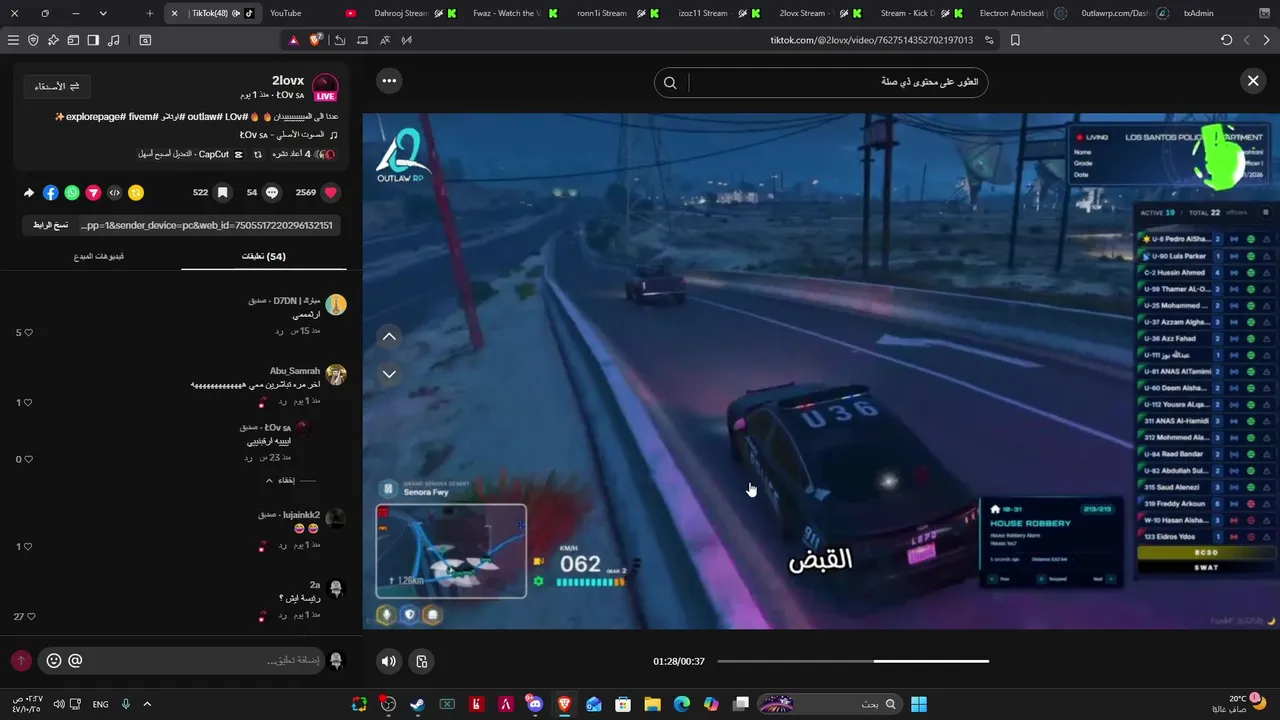Mute the video with the speaker button

tap(389, 661)
